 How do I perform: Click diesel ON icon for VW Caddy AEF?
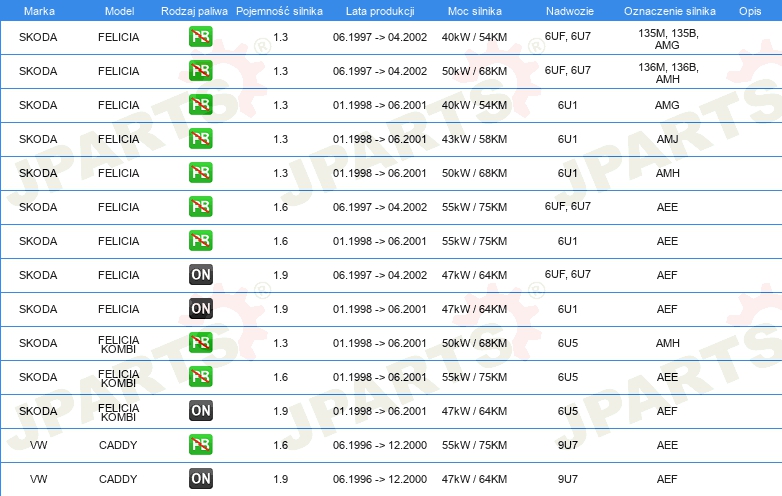pos(200,478)
